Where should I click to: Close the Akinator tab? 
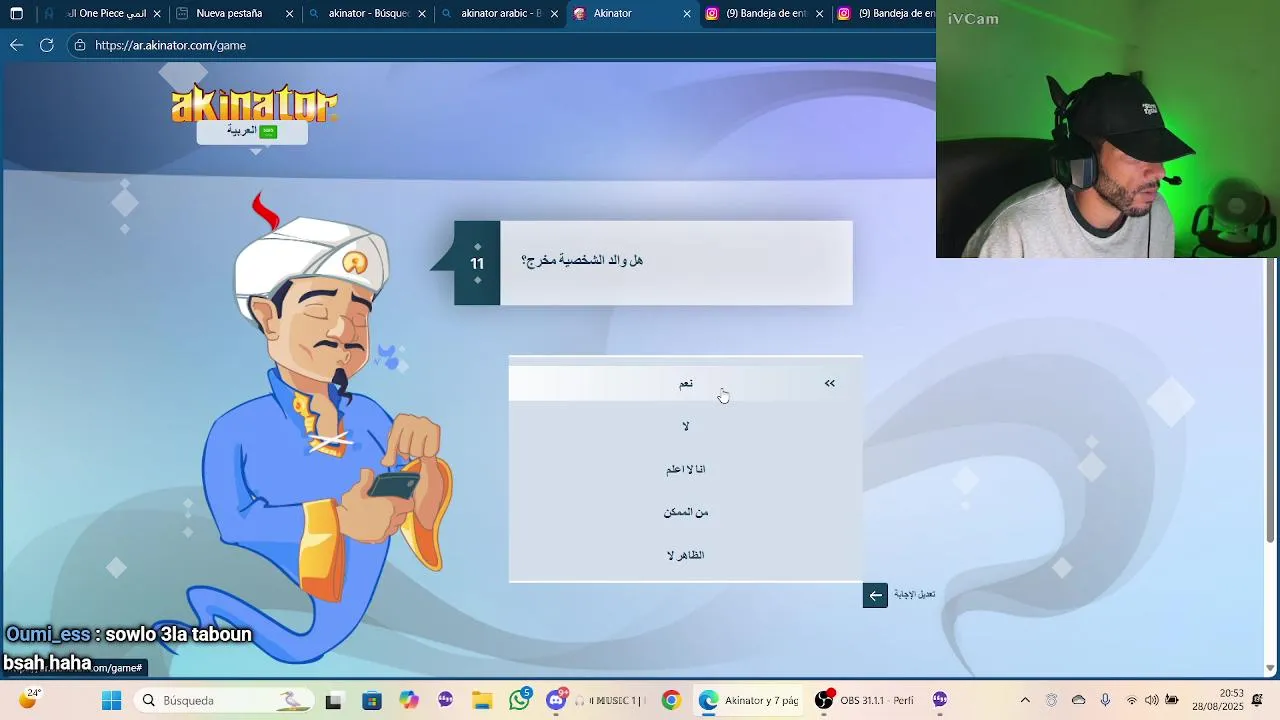pyautogui.click(x=686, y=14)
